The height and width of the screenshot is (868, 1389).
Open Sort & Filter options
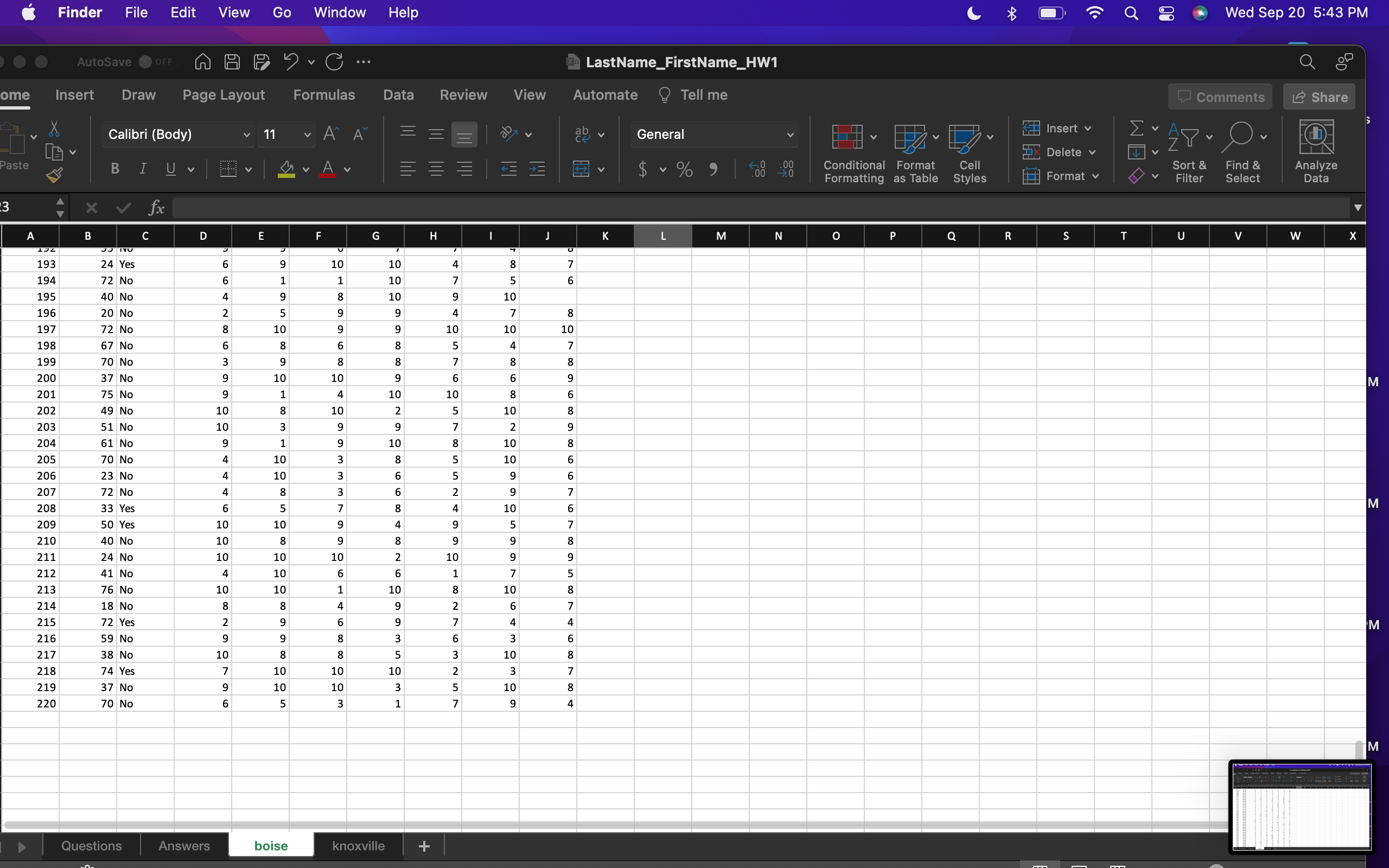pyautogui.click(x=1189, y=152)
